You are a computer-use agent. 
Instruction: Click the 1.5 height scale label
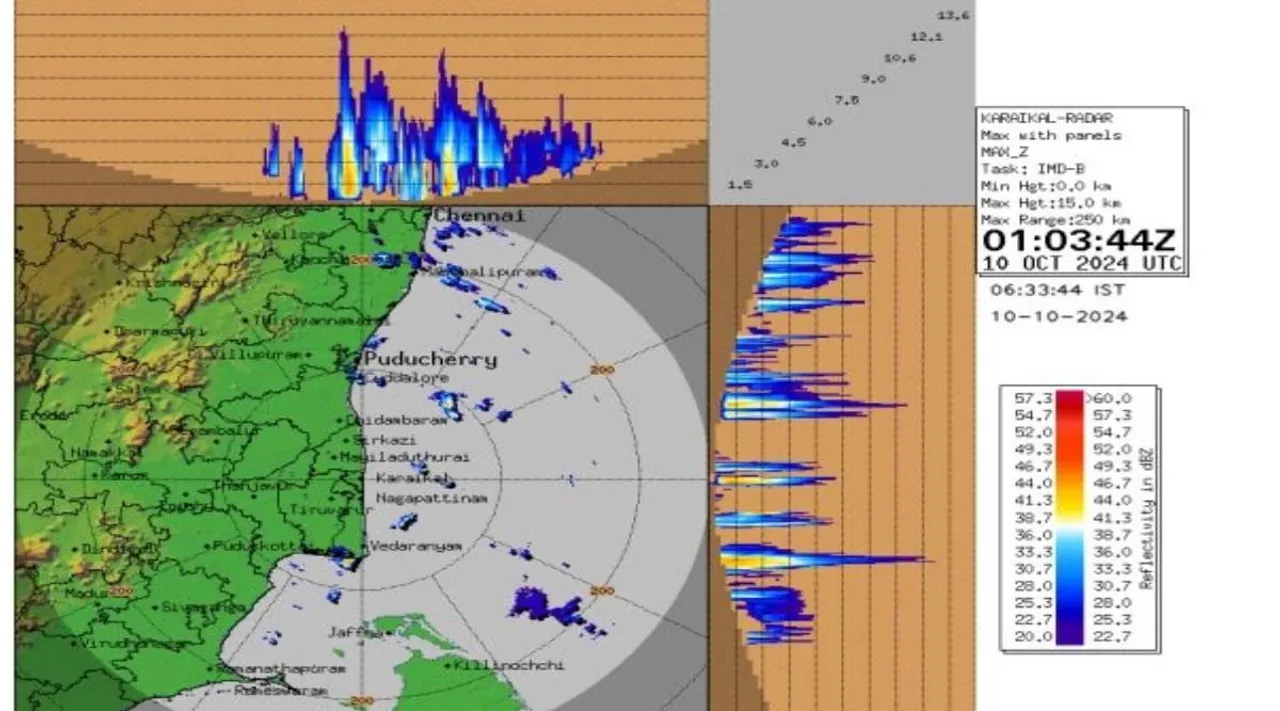click(740, 185)
